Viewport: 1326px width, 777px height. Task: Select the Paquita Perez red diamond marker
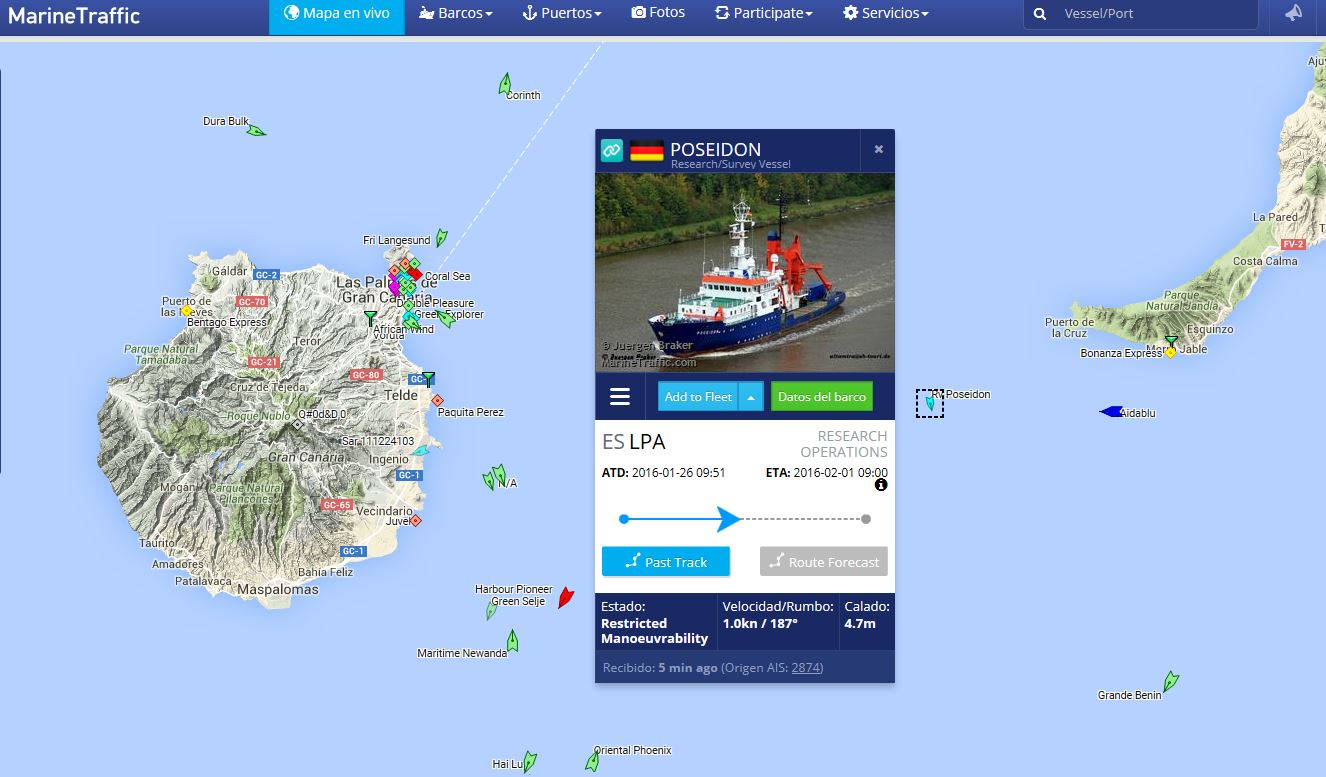(437, 400)
